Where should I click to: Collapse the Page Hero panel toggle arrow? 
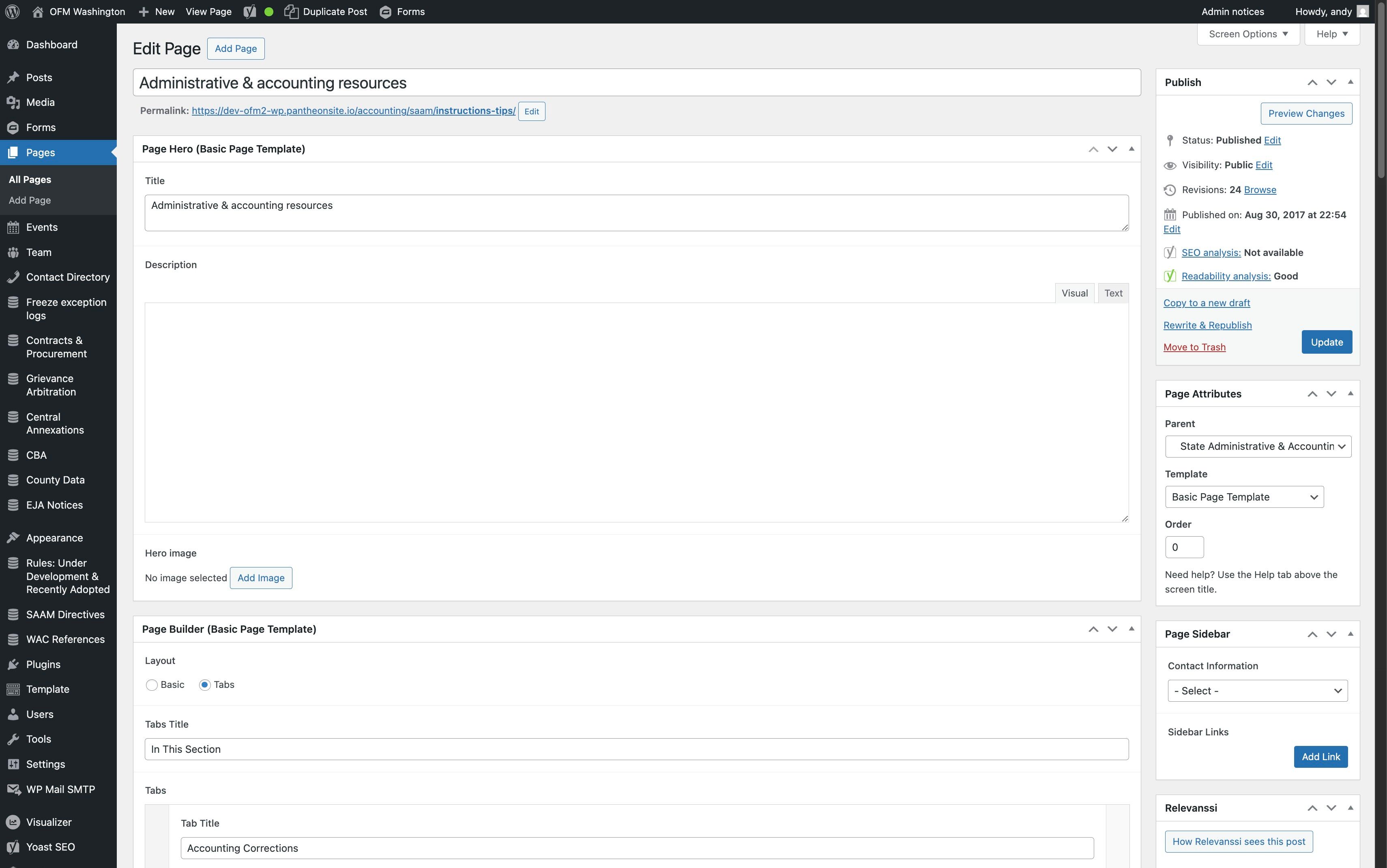tap(1131, 149)
